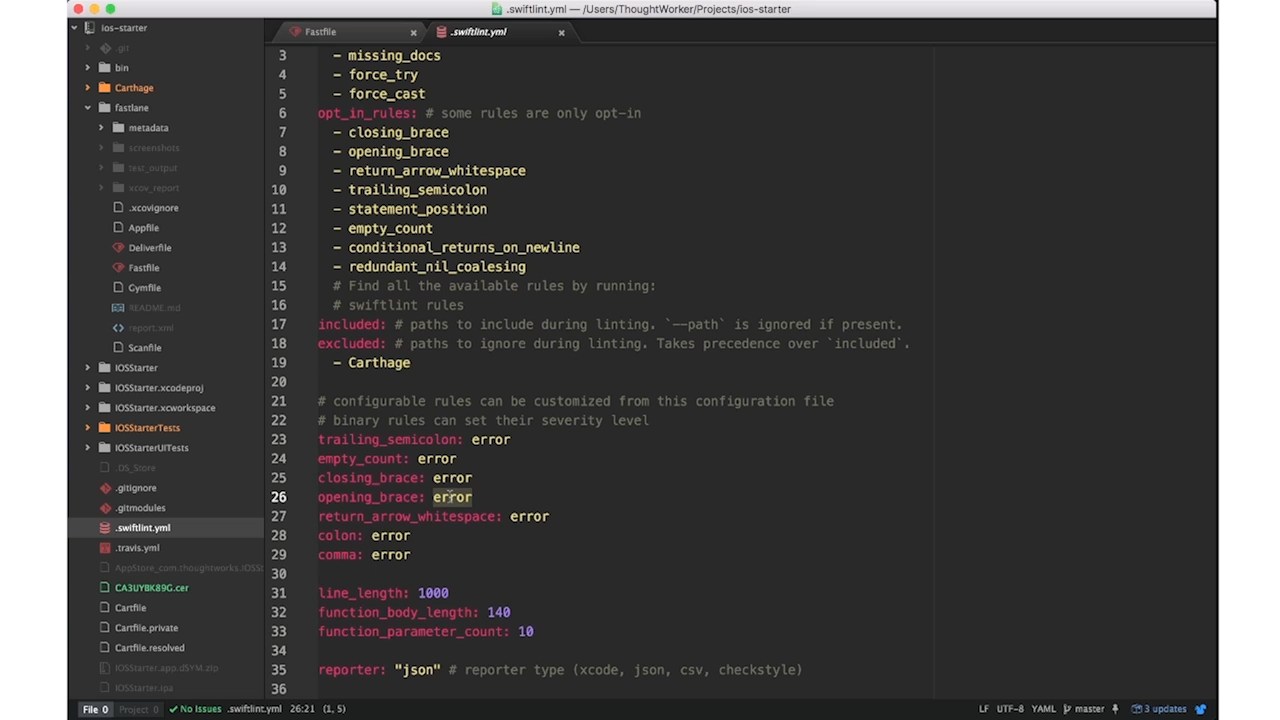Screen dimensions: 1280x720
Task: Expand the Carthage folder arrow
Action: [x=88, y=88]
